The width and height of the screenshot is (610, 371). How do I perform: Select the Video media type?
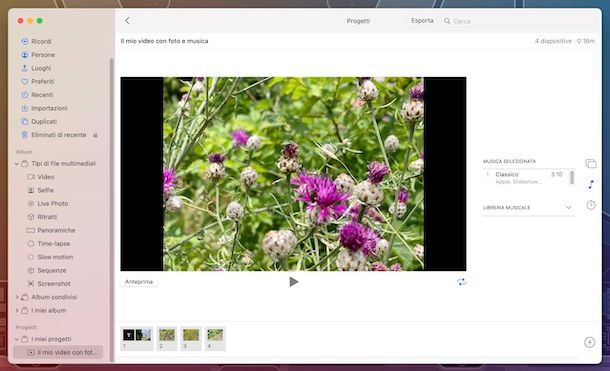(41, 177)
